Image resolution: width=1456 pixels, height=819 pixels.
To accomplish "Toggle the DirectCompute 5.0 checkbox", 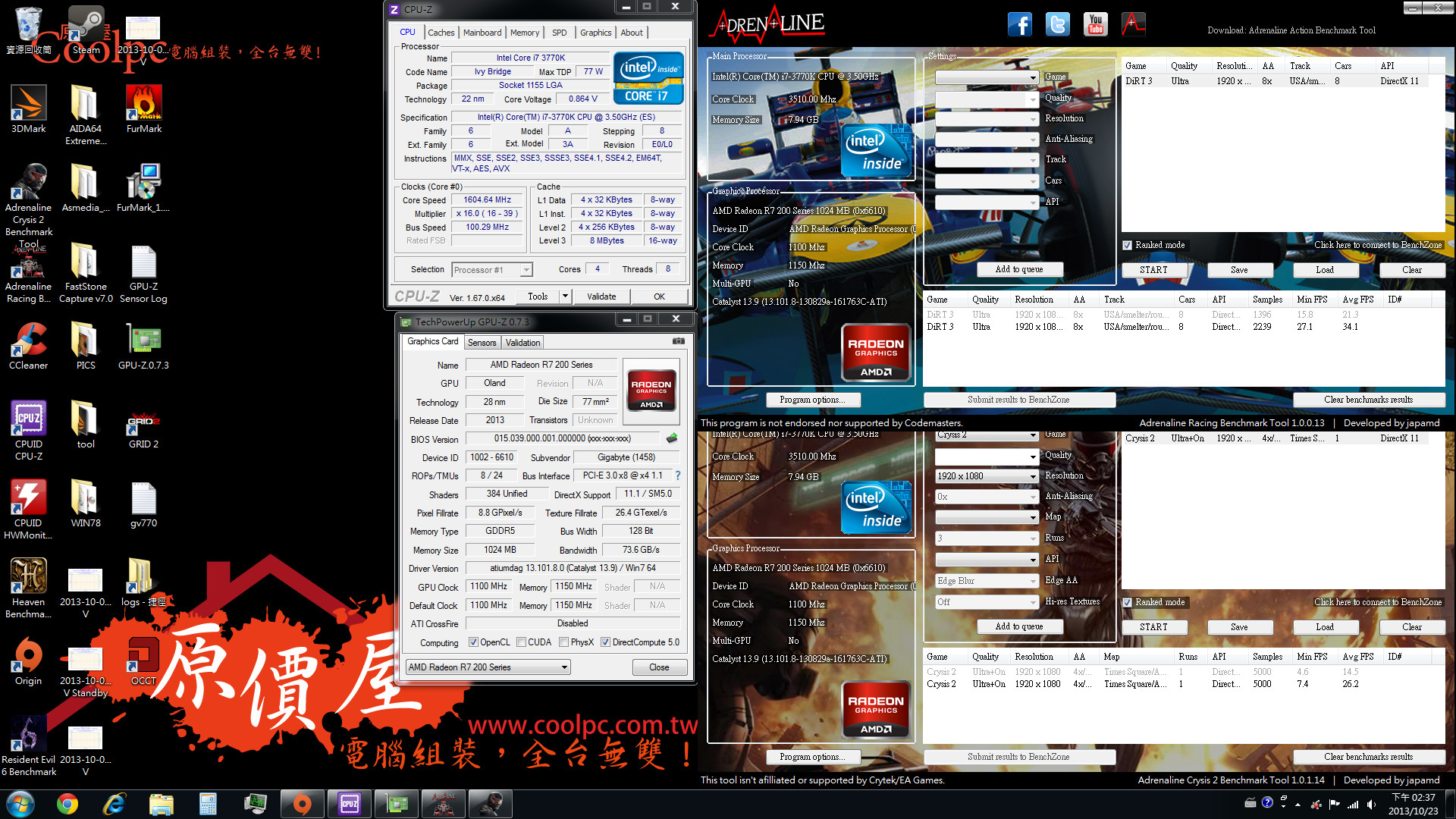I will pyautogui.click(x=605, y=642).
